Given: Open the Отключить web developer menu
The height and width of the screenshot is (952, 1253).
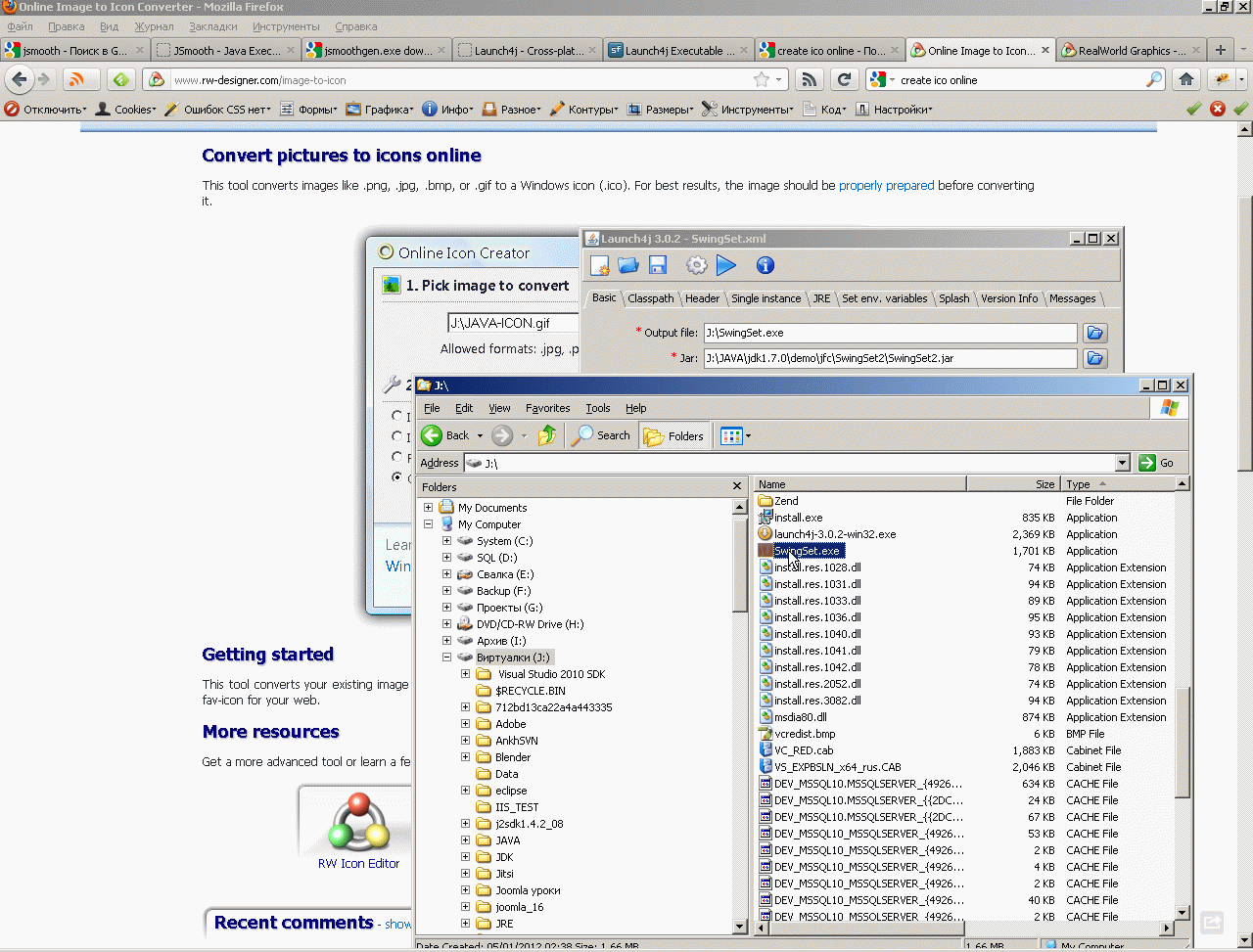Looking at the screenshot, I should [x=46, y=110].
